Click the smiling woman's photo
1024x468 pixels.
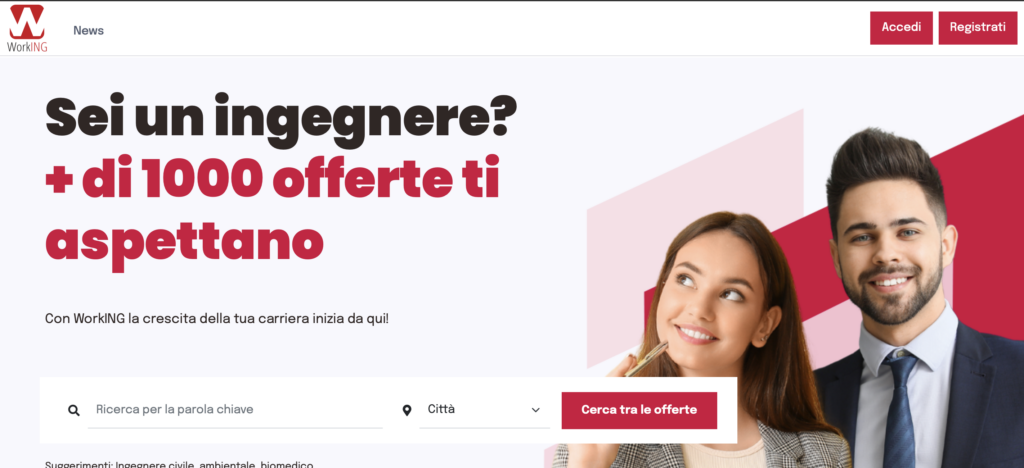click(x=712, y=339)
